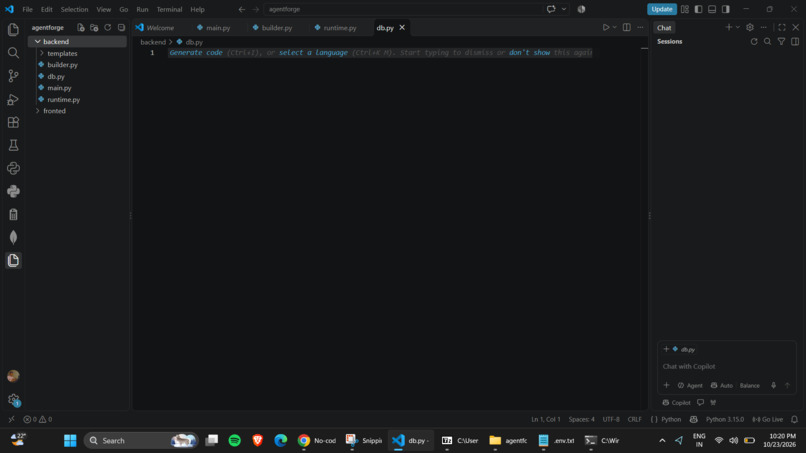This screenshot has height=453, width=806.
Task: Click the don't show link
Action: [529, 52]
